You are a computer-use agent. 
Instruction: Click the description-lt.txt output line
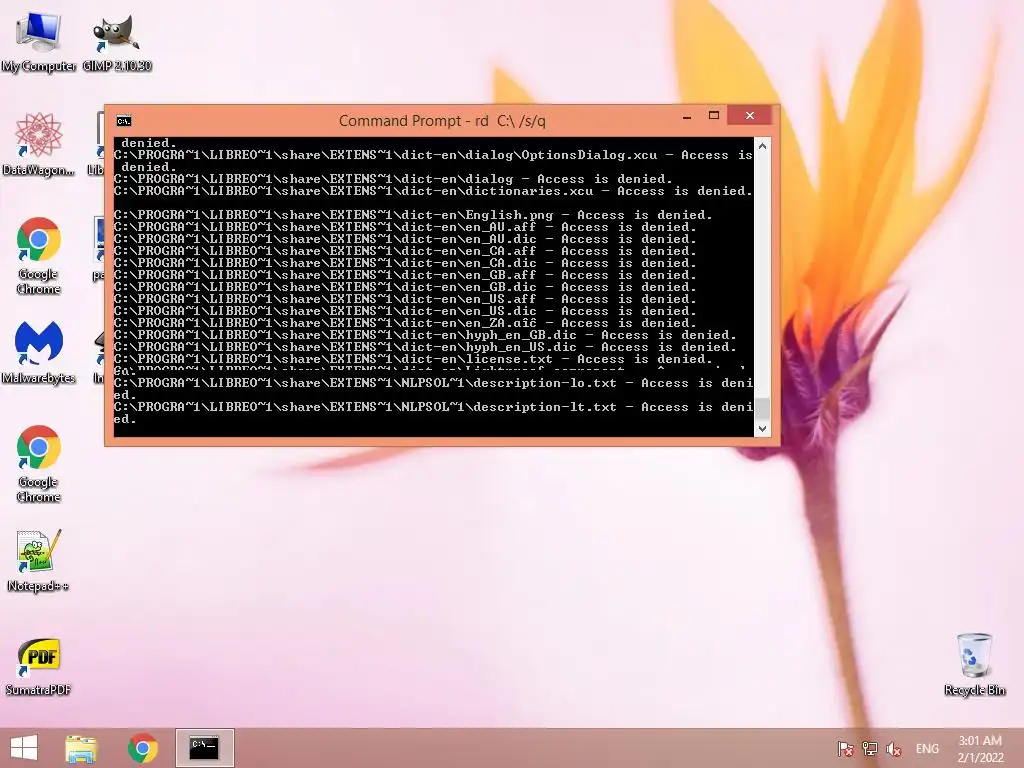[x=433, y=413]
